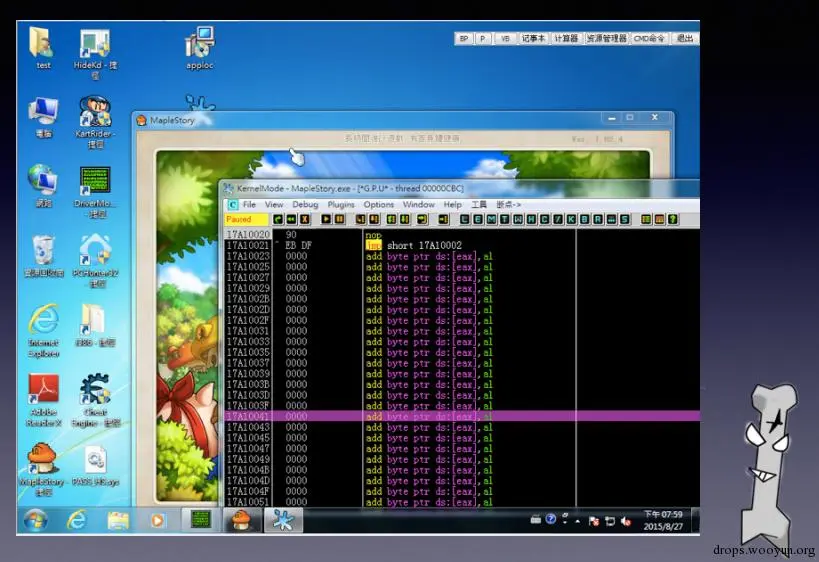This screenshot has height=562, width=819.
Task: Click the 退出 exit button
Action: click(x=685, y=39)
